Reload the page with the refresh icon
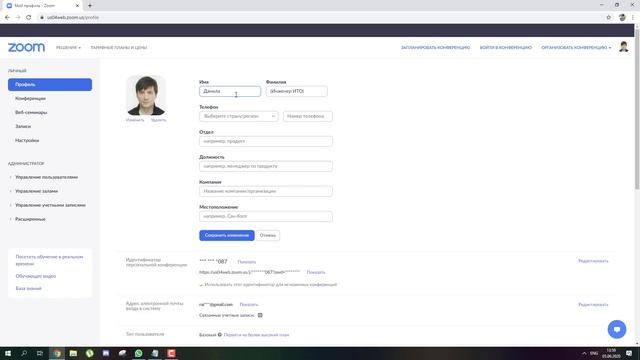 click(x=29, y=18)
